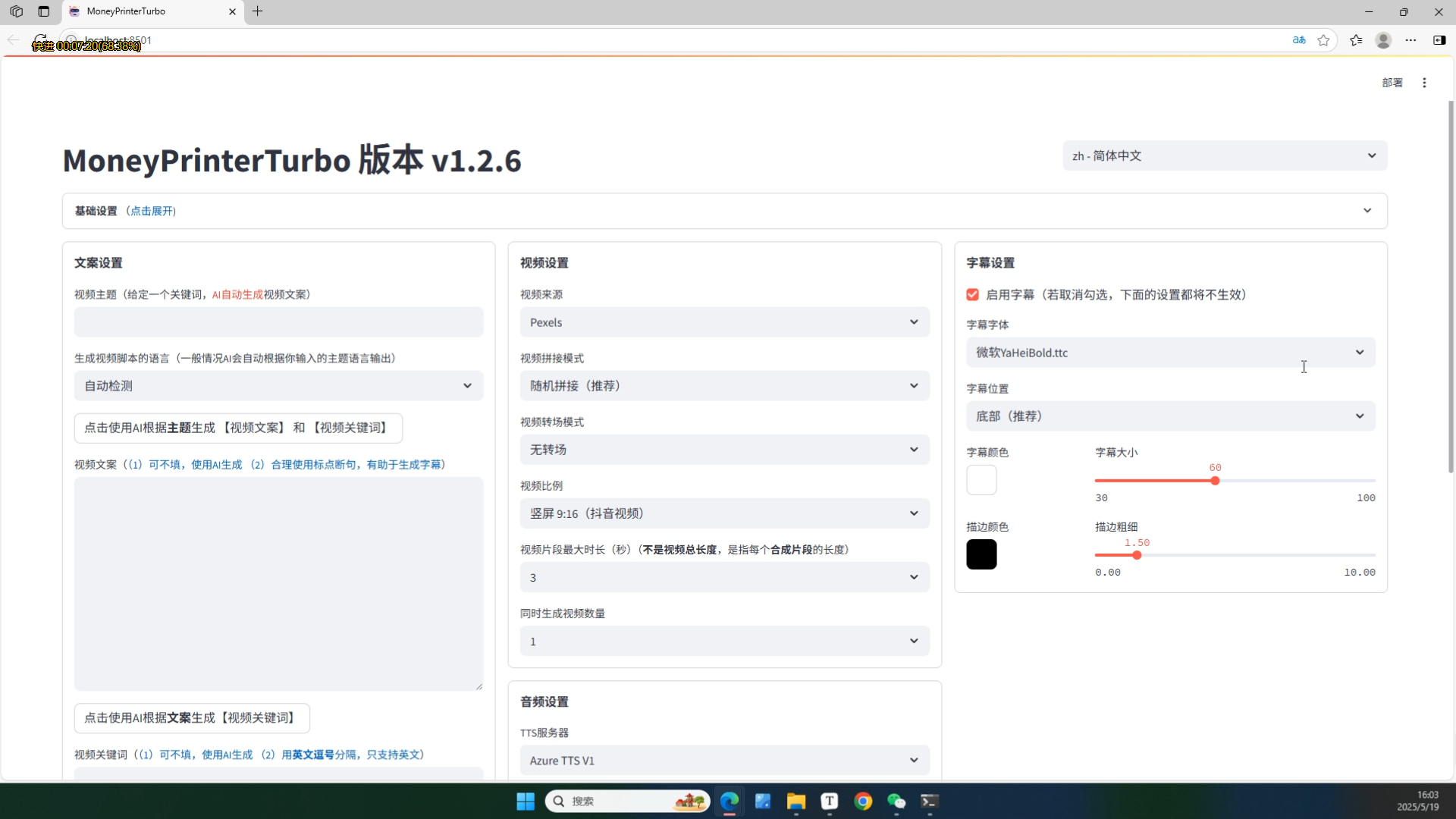Open File Explorer in taskbar
The height and width of the screenshot is (819, 1456).
point(795,802)
